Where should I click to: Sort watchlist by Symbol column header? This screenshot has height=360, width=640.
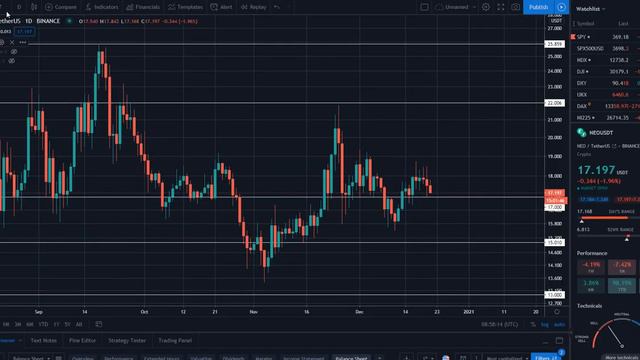(585, 24)
